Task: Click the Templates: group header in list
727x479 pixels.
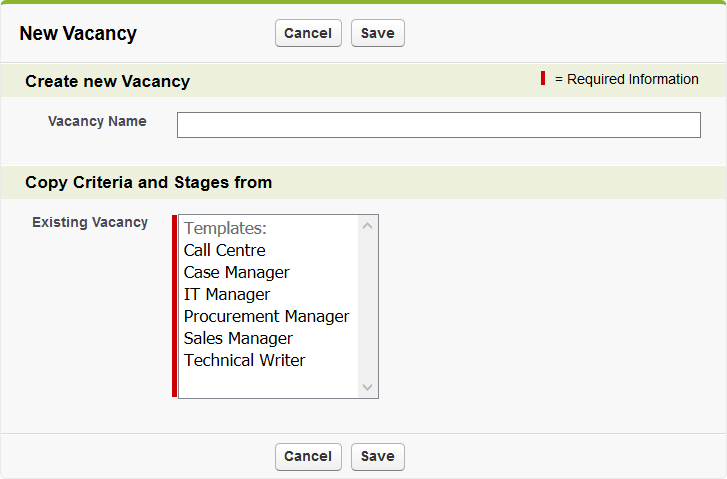Action: click(x=225, y=228)
